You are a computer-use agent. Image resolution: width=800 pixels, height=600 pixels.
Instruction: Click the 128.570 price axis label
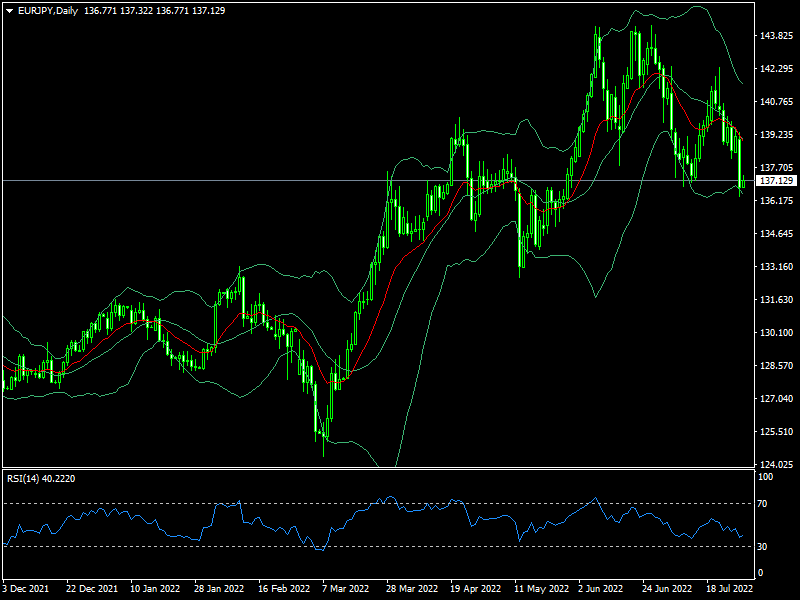pyautogui.click(x=776, y=366)
